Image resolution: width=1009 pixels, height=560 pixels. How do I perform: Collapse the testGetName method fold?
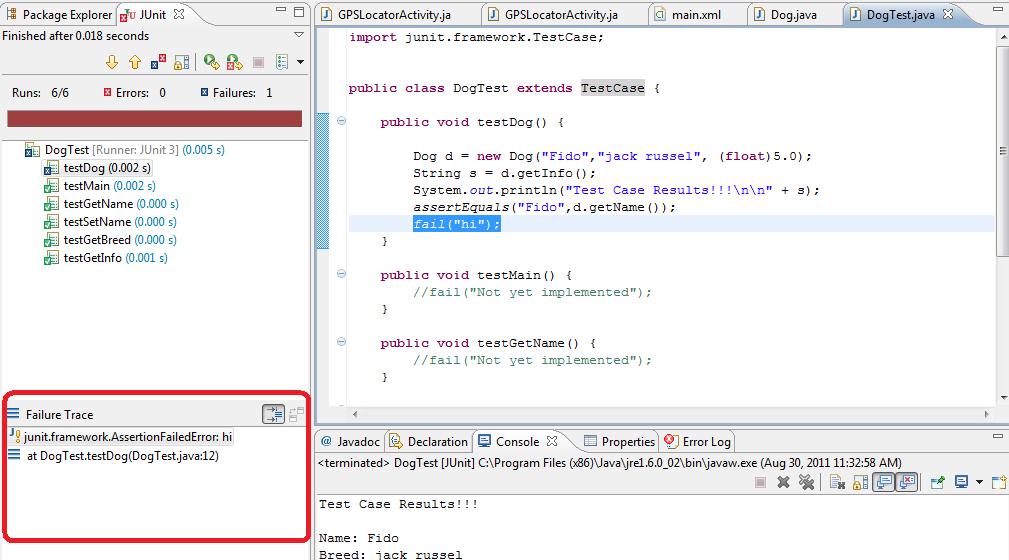click(341, 342)
